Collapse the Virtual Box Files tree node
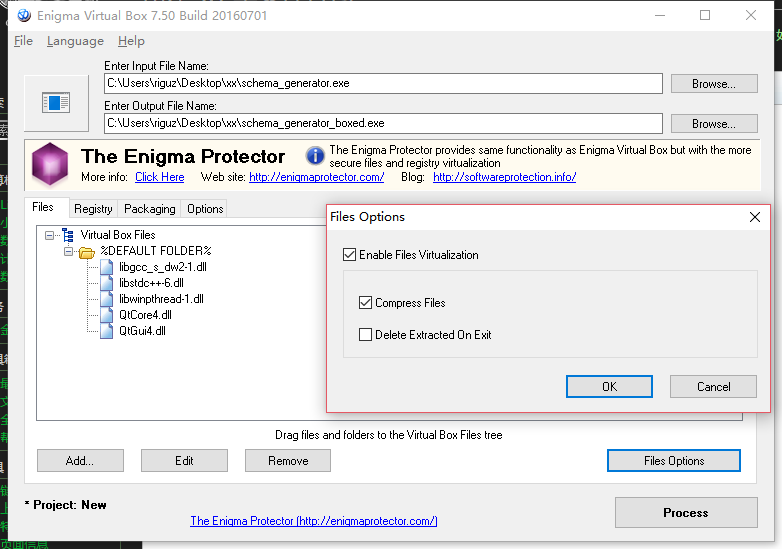Viewport: 782px width, 549px height. point(49,235)
